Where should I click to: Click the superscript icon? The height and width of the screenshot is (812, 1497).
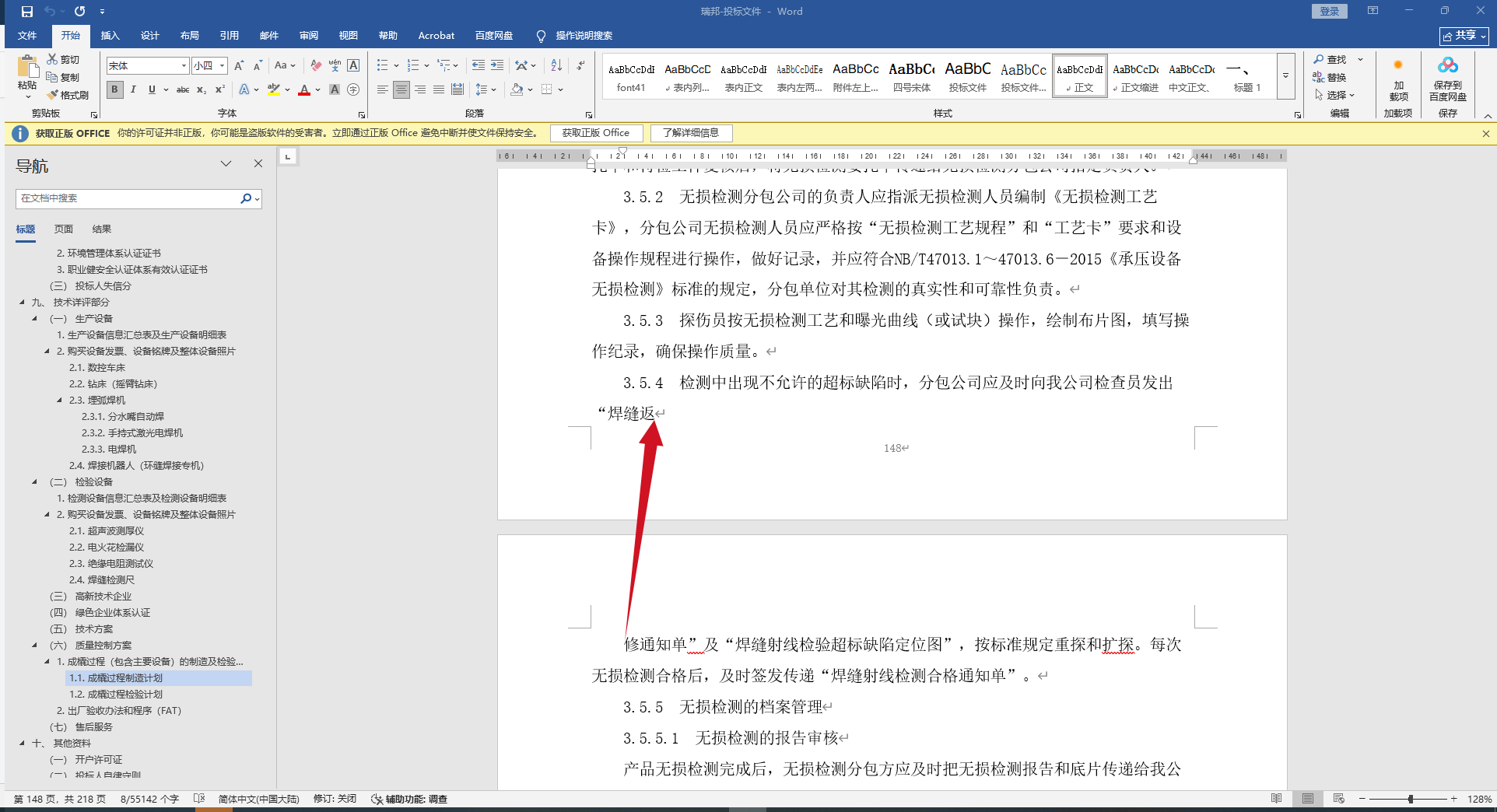220,90
